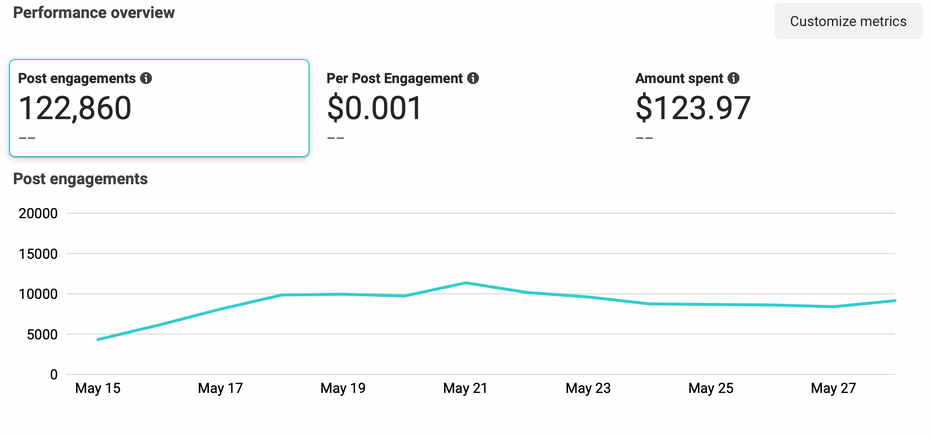
Task: Click the May 17 x-axis date label
Action: point(220,388)
